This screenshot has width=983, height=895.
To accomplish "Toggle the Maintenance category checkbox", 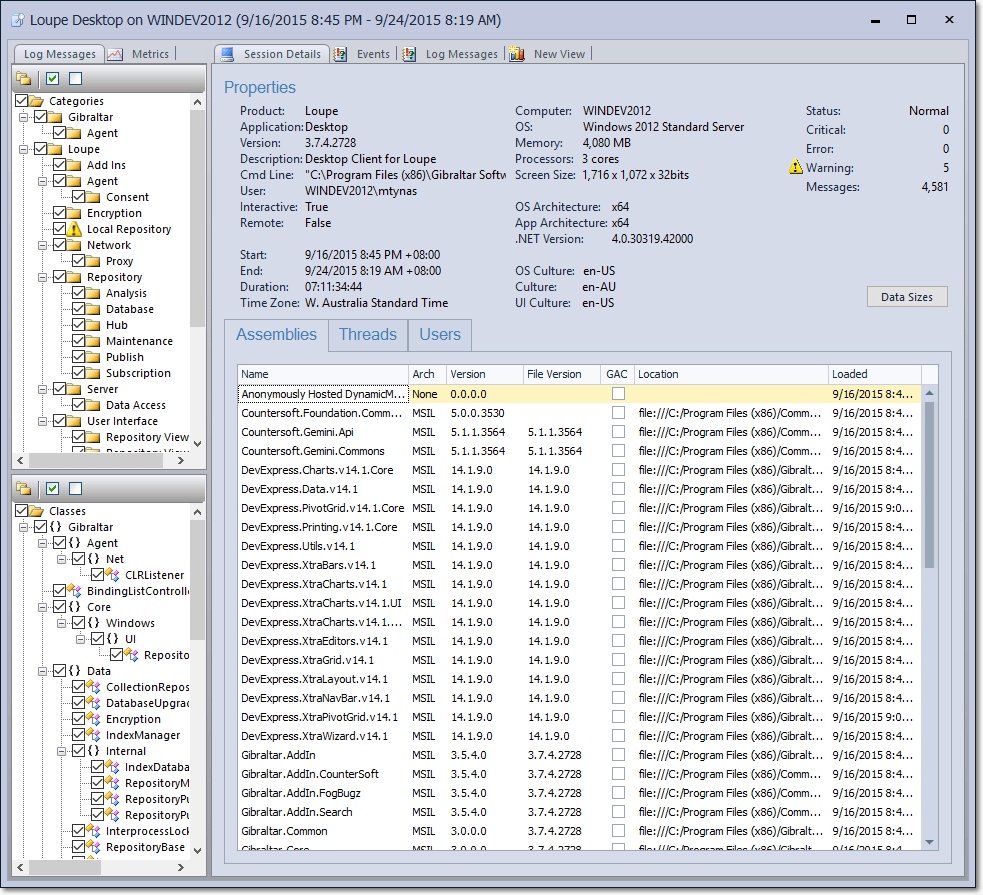I will 78,340.
